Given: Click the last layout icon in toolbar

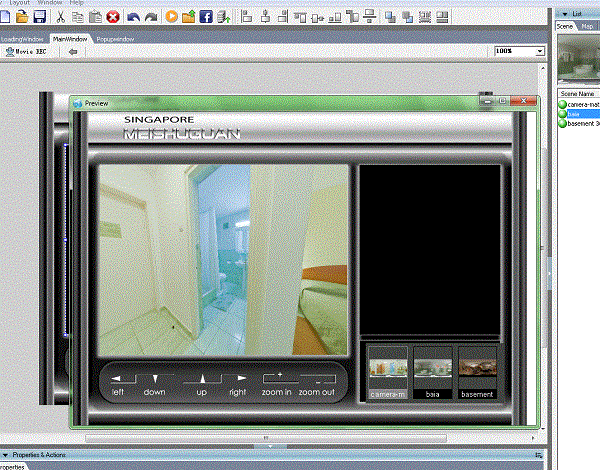Looking at the screenshot, I should coord(442,17).
